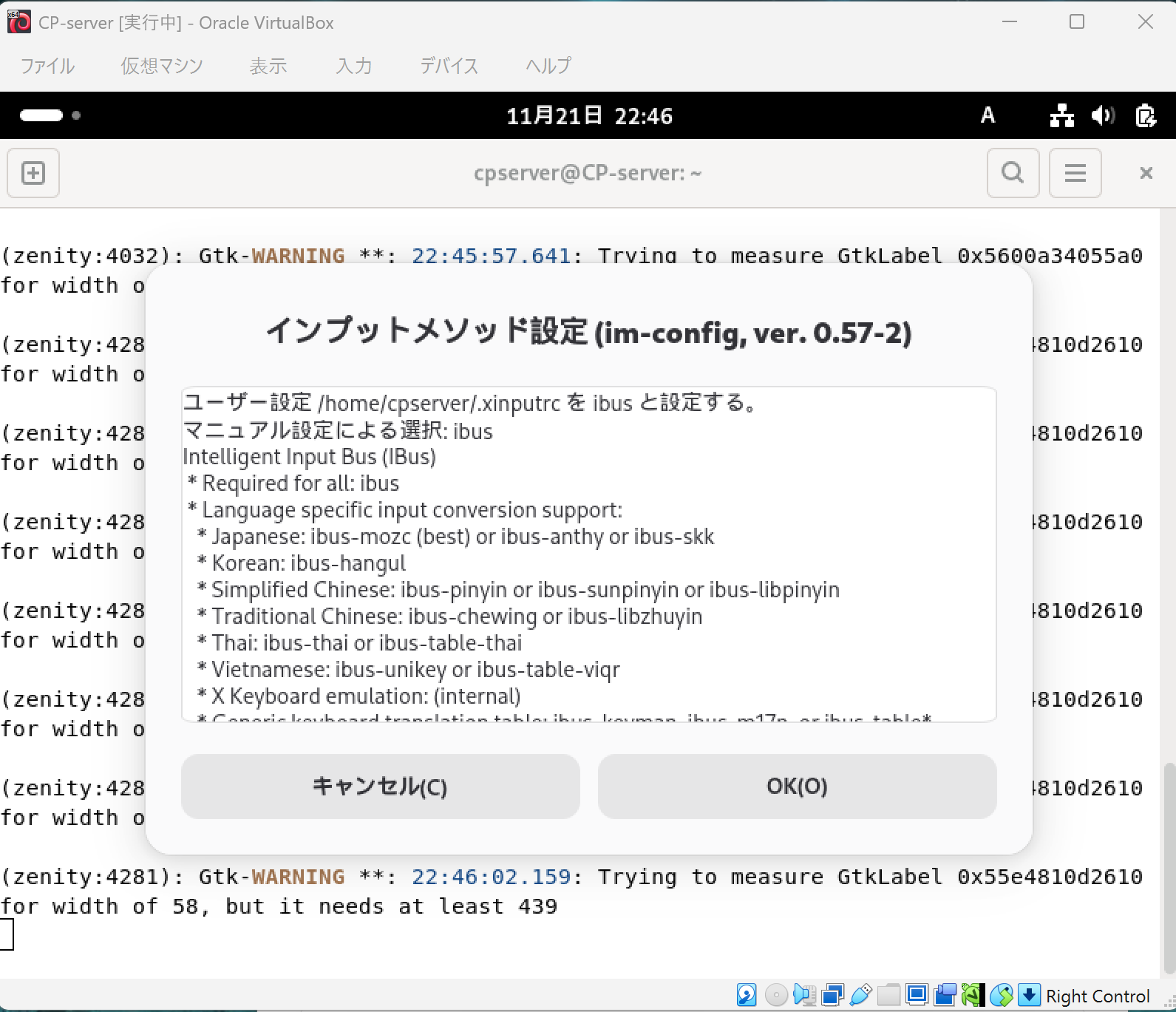Click the Traditional Chinese: ibus-chewing line

tap(449, 617)
